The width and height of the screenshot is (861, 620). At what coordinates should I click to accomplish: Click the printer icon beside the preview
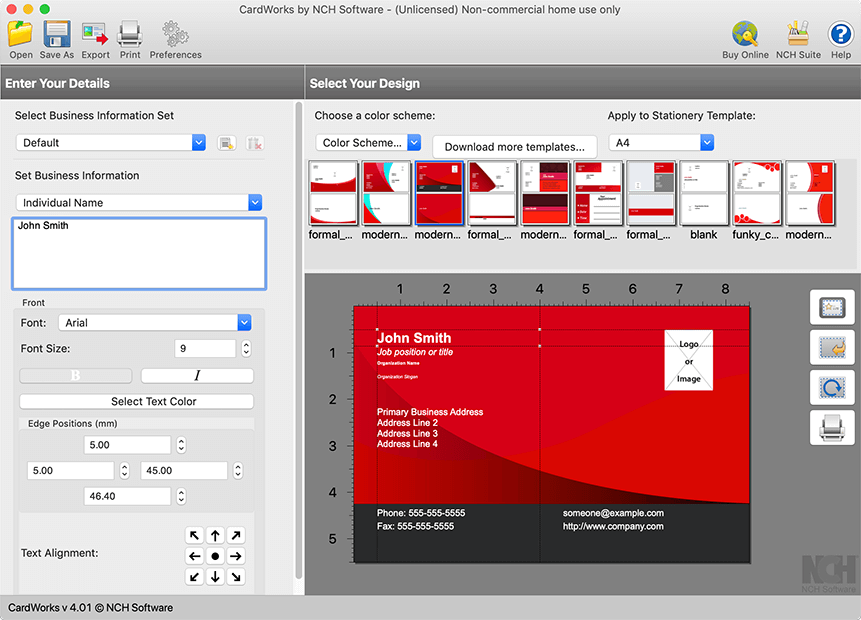[x=832, y=428]
